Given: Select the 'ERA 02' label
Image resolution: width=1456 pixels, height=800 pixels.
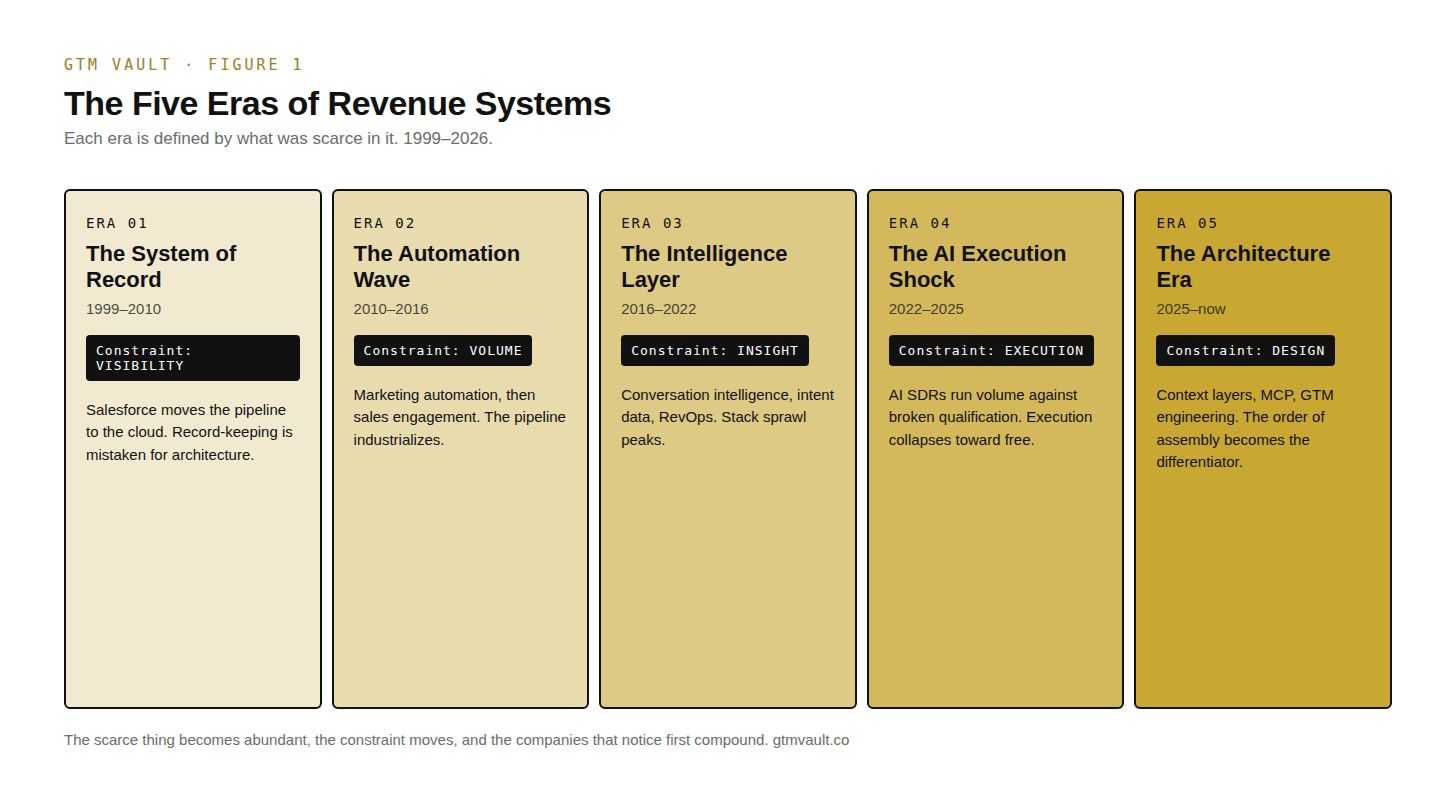Looking at the screenshot, I should point(384,223).
